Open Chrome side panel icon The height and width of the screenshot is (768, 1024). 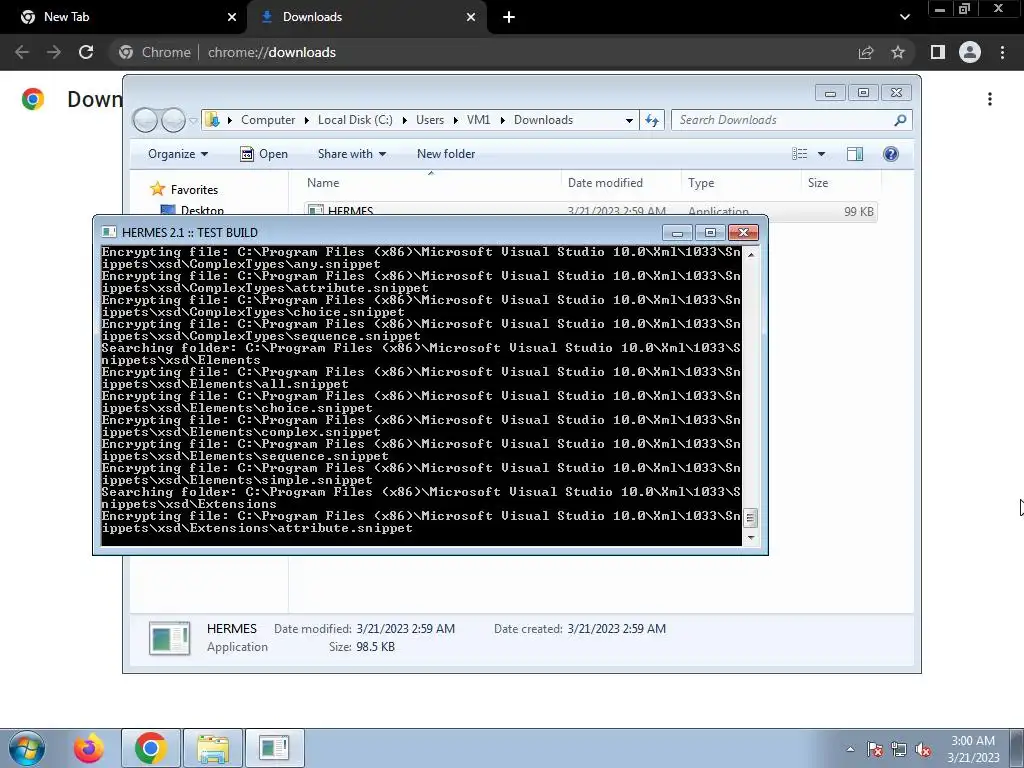[938, 52]
